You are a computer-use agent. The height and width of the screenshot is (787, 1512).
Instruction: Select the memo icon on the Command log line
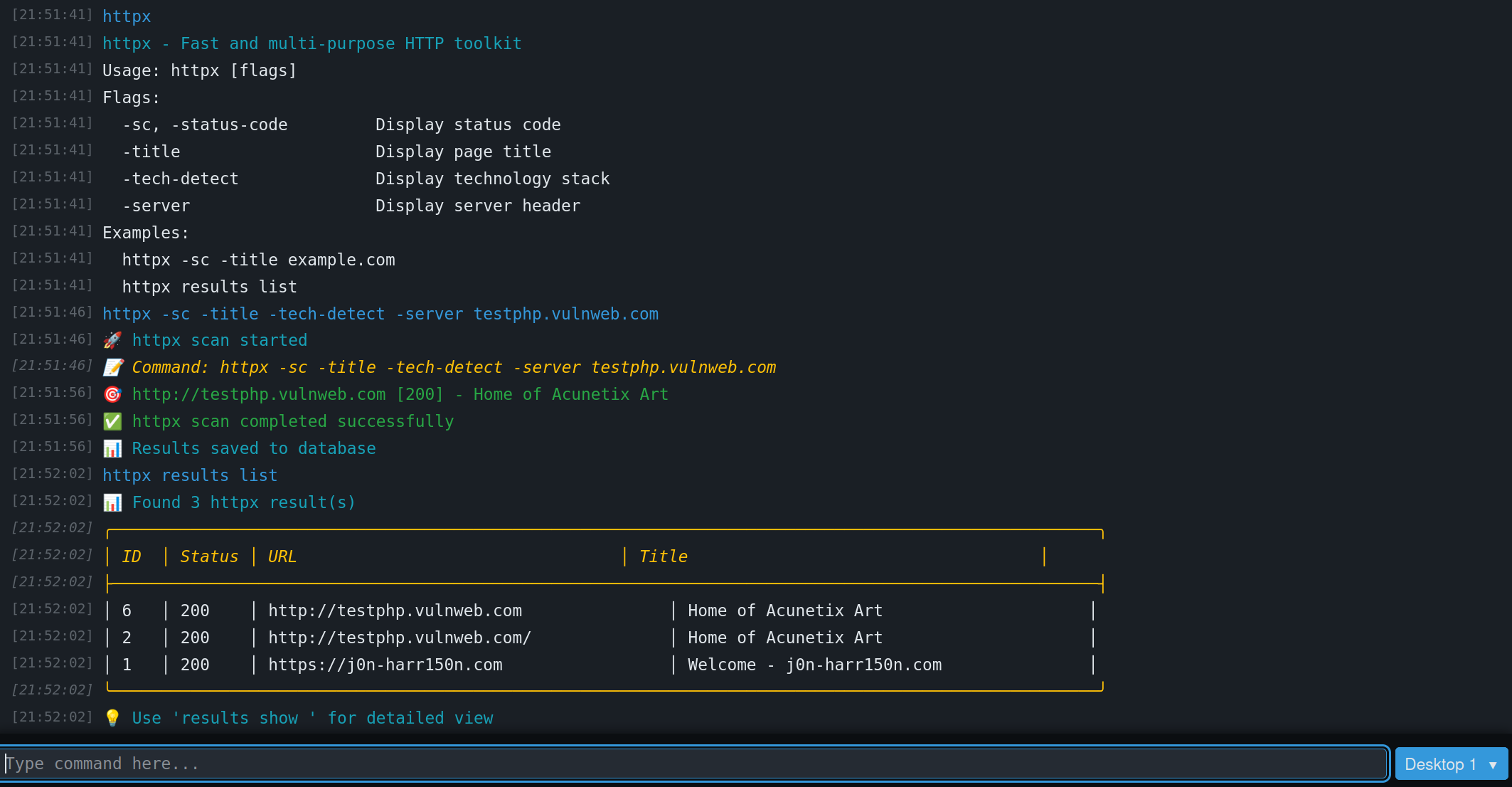click(x=112, y=367)
